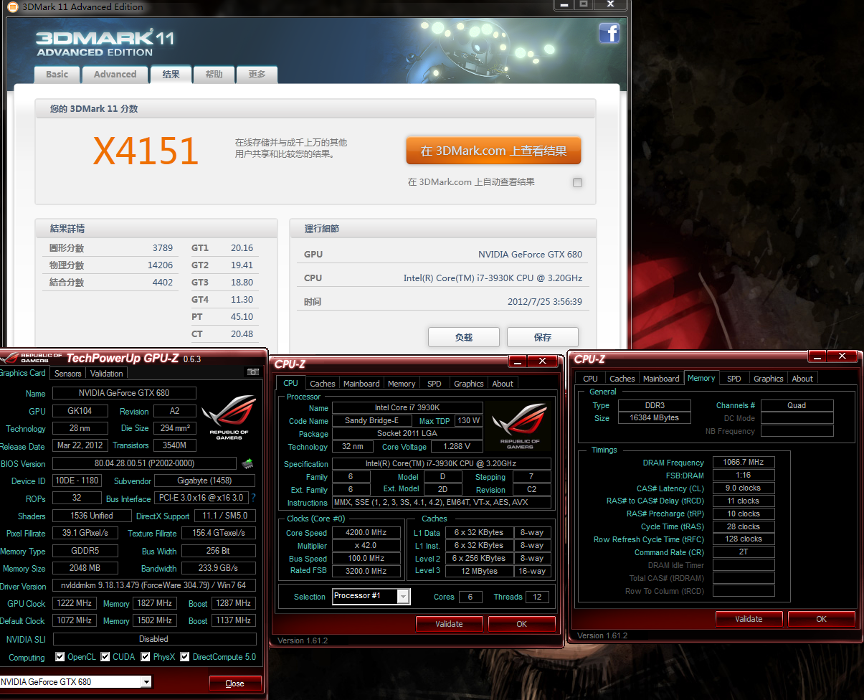Screen dimensions: 864x700
Task: Switch to the Advanced tab in 3DMark
Action: [115, 74]
